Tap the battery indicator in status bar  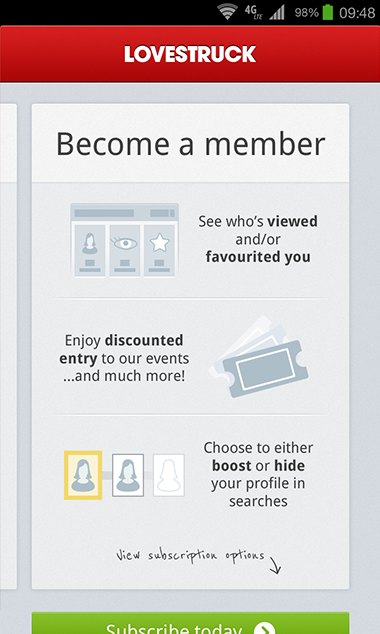pyautogui.click(x=328, y=12)
